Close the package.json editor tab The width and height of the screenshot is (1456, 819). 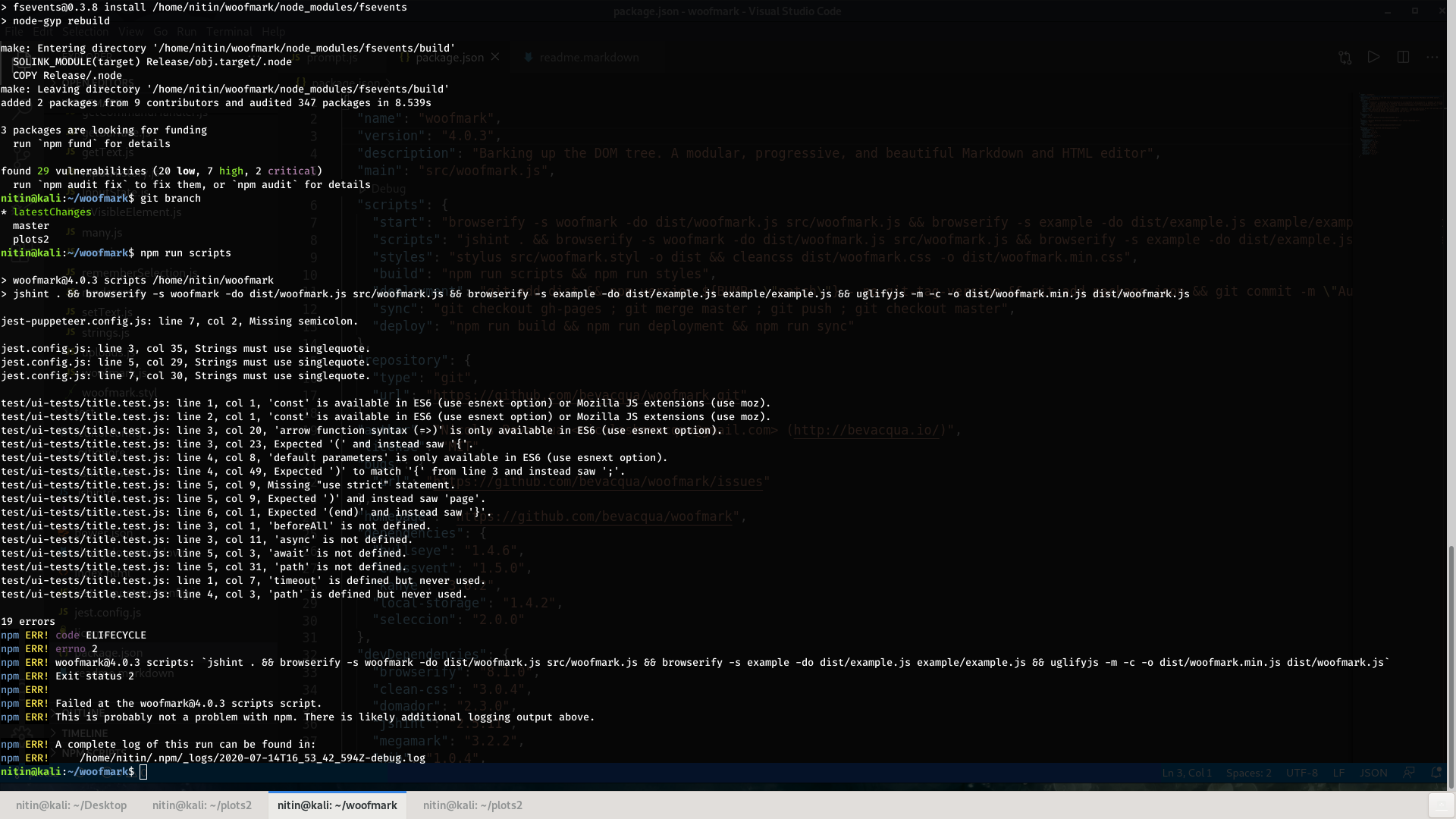point(495,57)
